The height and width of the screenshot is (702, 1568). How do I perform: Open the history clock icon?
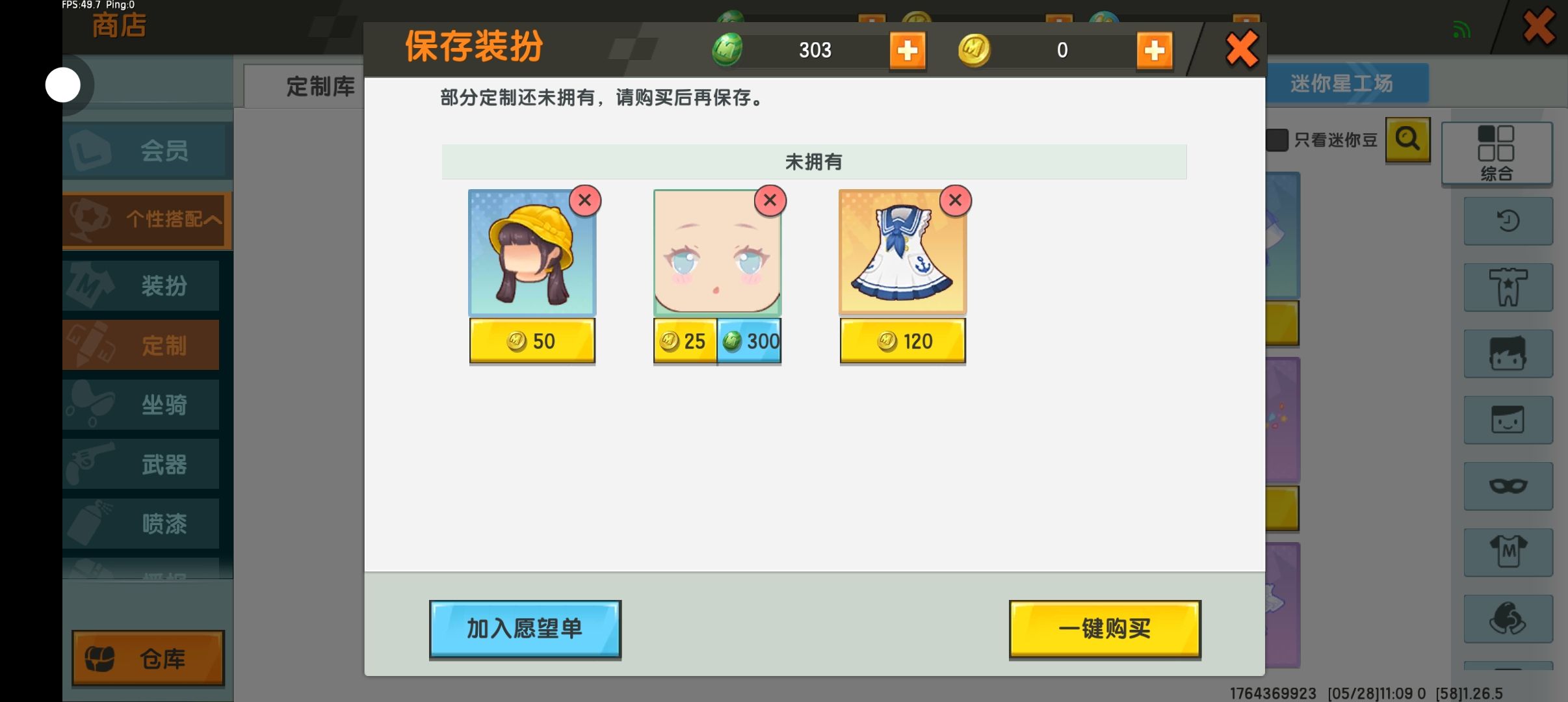pyautogui.click(x=1508, y=221)
